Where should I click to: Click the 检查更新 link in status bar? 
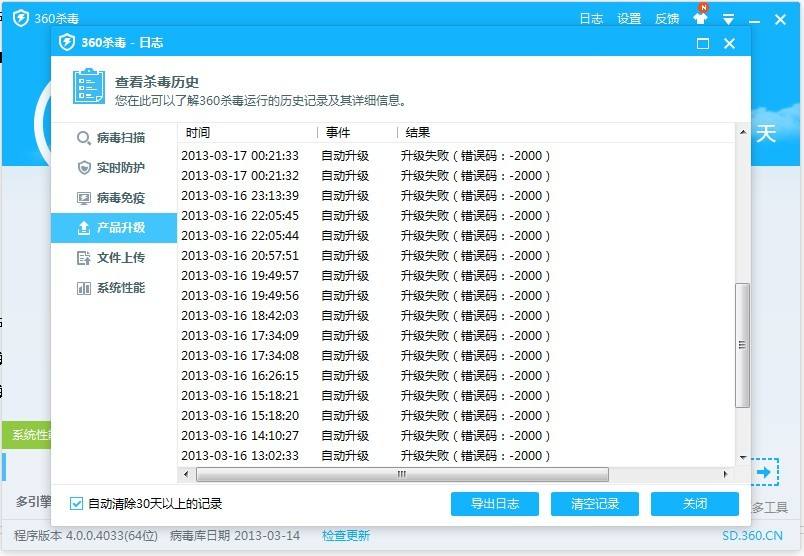(x=345, y=536)
